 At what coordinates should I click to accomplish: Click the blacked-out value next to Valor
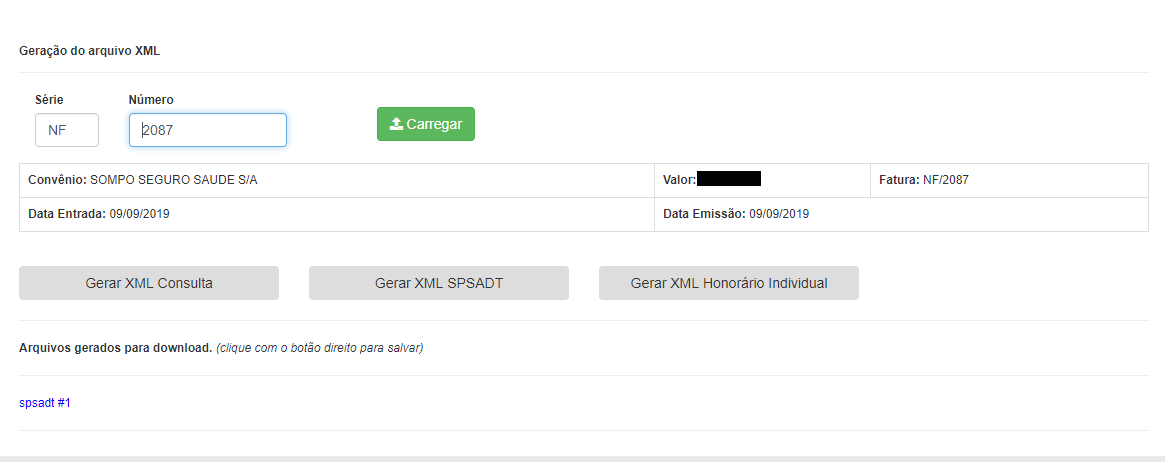729,179
